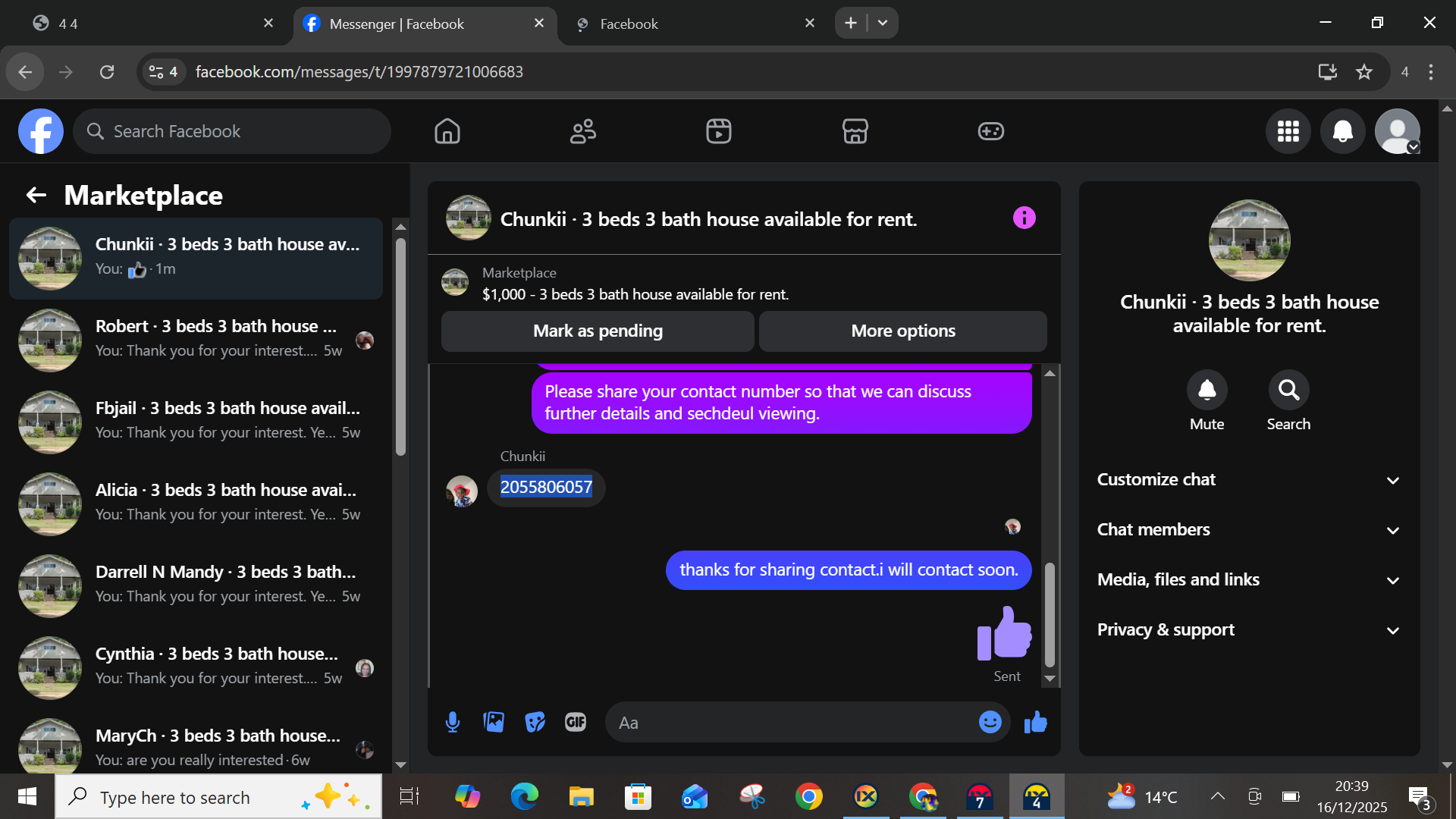Open the Gaming controller icon
This screenshot has height=819, width=1456.
(x=991, y=131)
